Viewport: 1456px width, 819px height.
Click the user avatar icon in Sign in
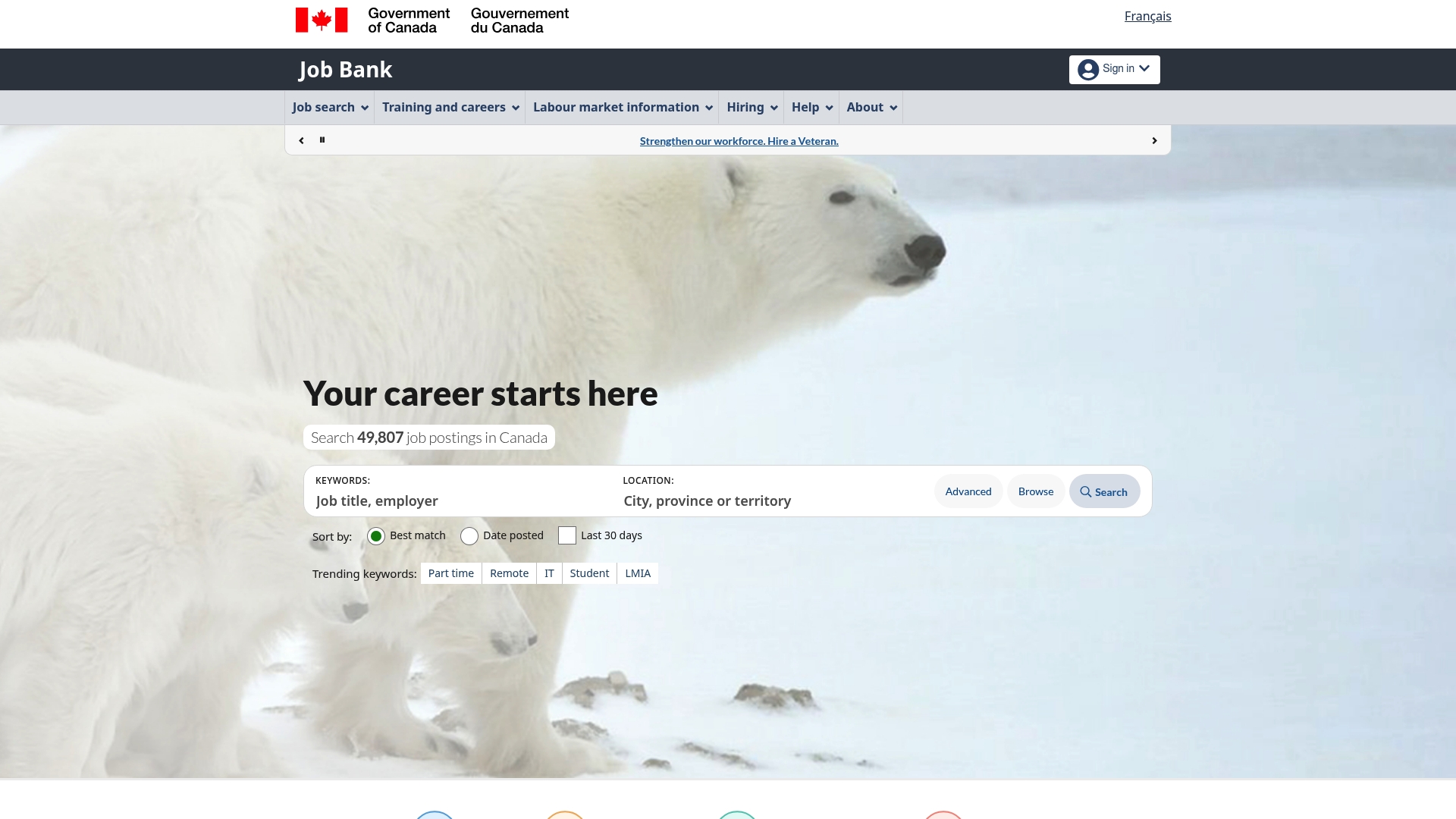1088,70
